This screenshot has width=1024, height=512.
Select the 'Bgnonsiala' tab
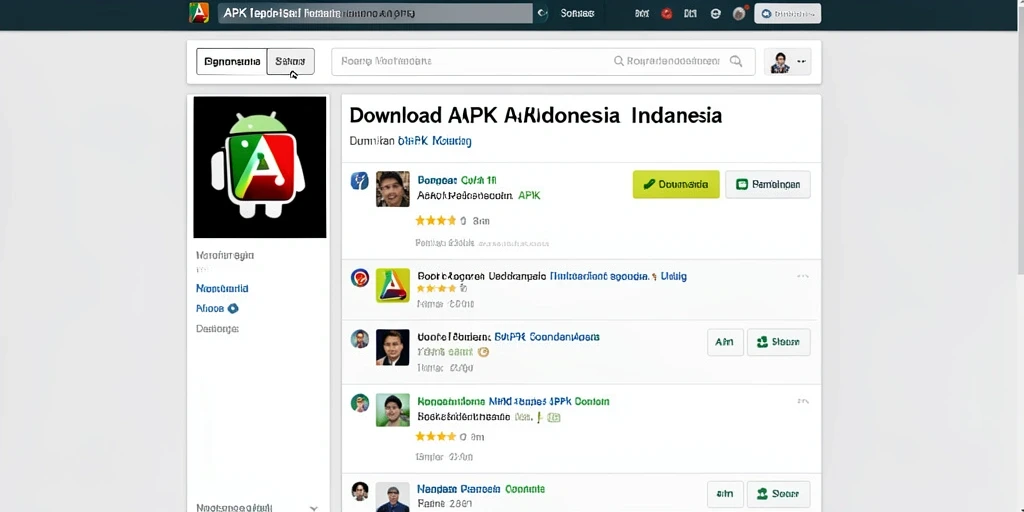pos(232,61)
